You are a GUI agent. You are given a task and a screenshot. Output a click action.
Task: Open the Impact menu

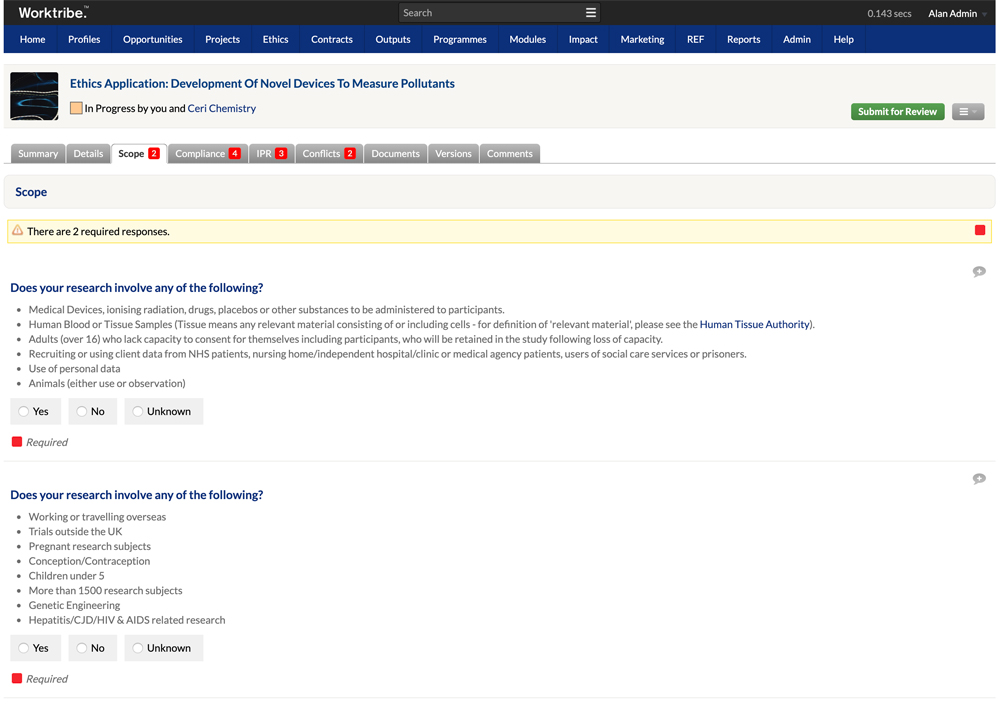[x=583, y=40]
